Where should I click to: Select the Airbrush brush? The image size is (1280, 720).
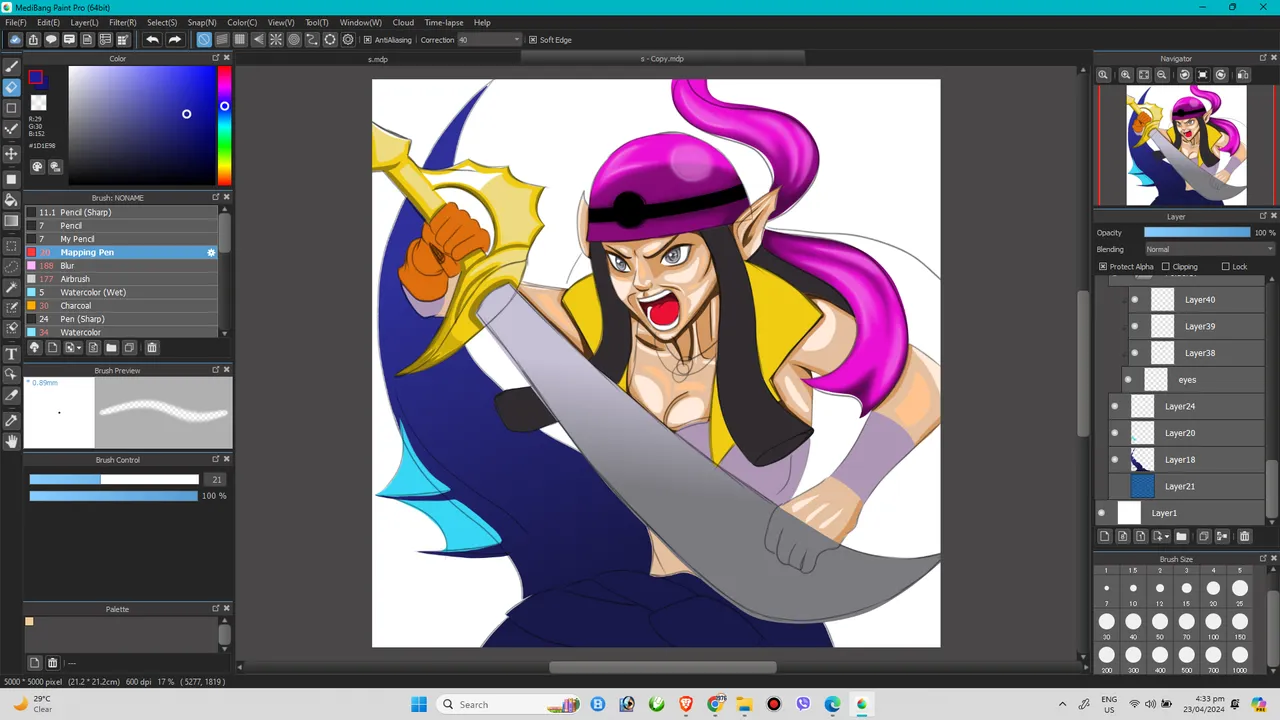tap(122, 279)
